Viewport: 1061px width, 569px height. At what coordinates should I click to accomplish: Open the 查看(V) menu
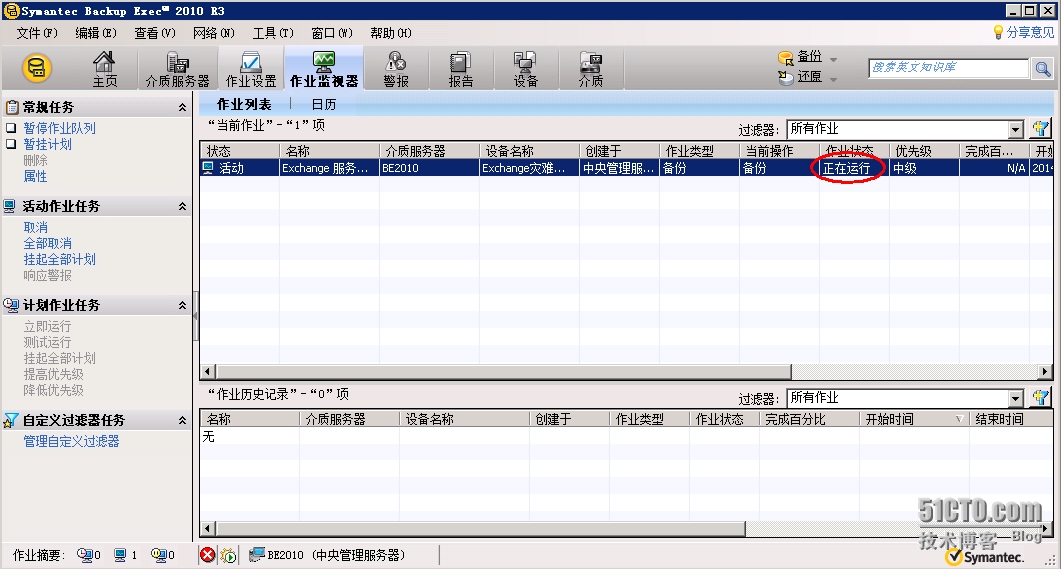click(x=154, y=32)
